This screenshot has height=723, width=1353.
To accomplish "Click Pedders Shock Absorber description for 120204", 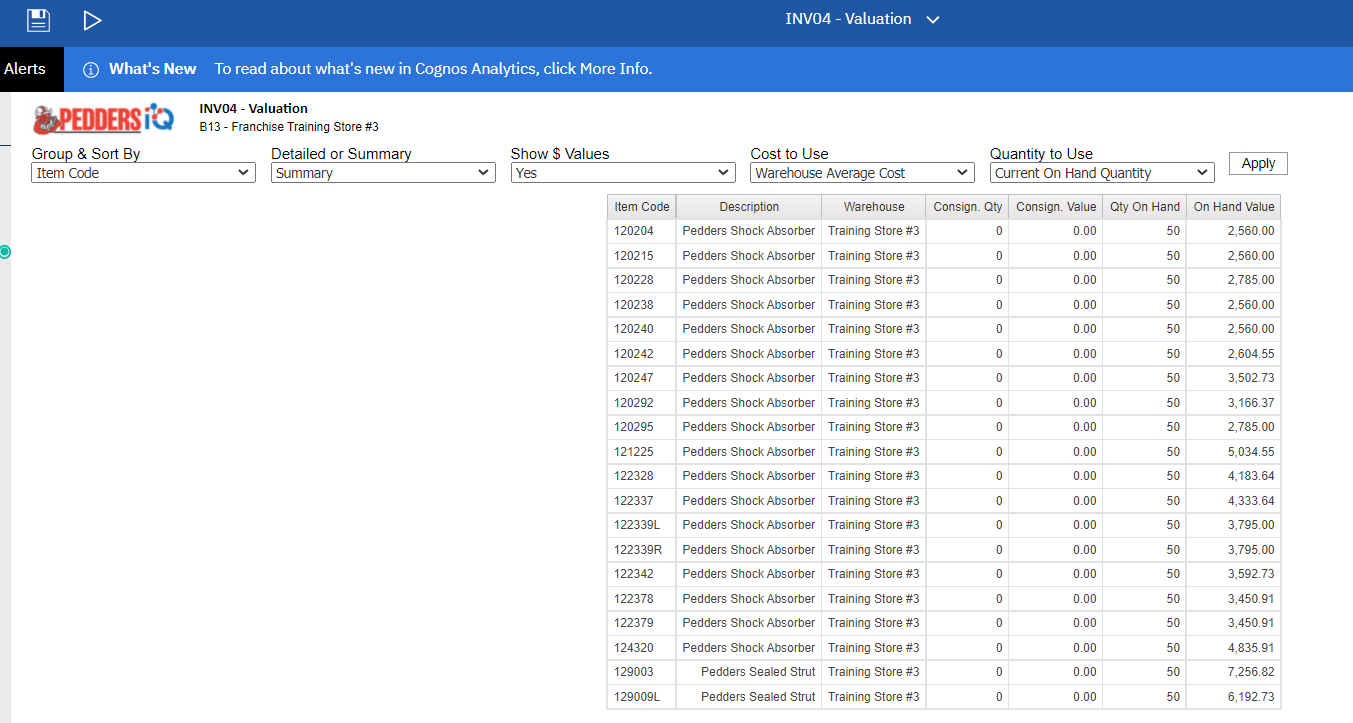I will [749, 231].
